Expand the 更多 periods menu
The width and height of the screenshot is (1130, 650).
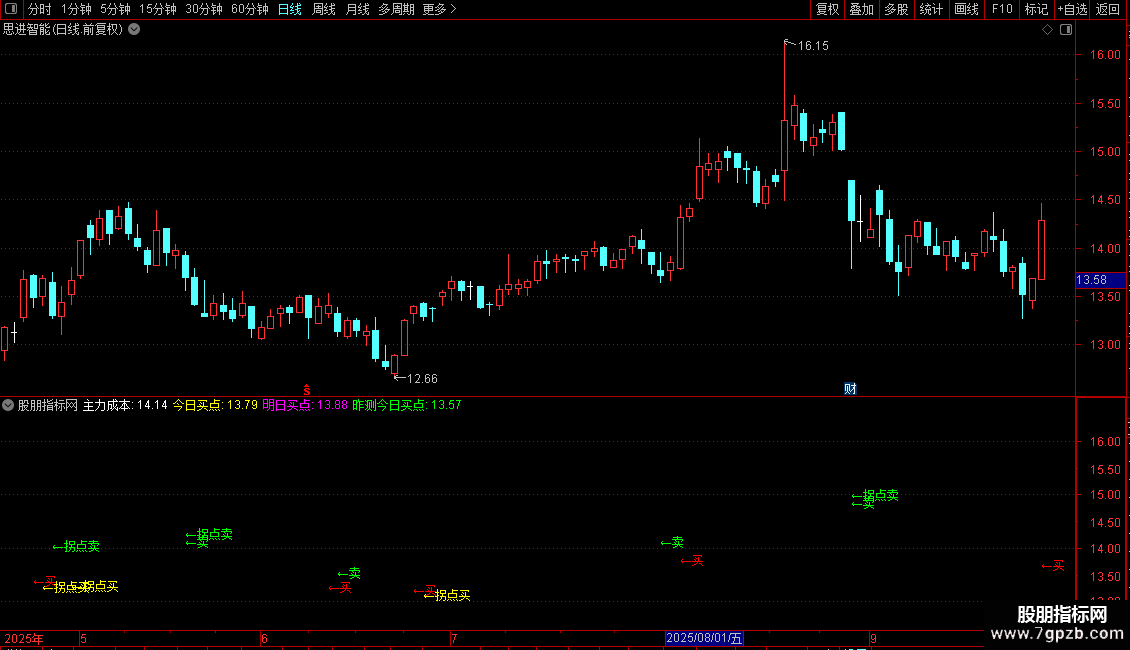pos(439,9)
